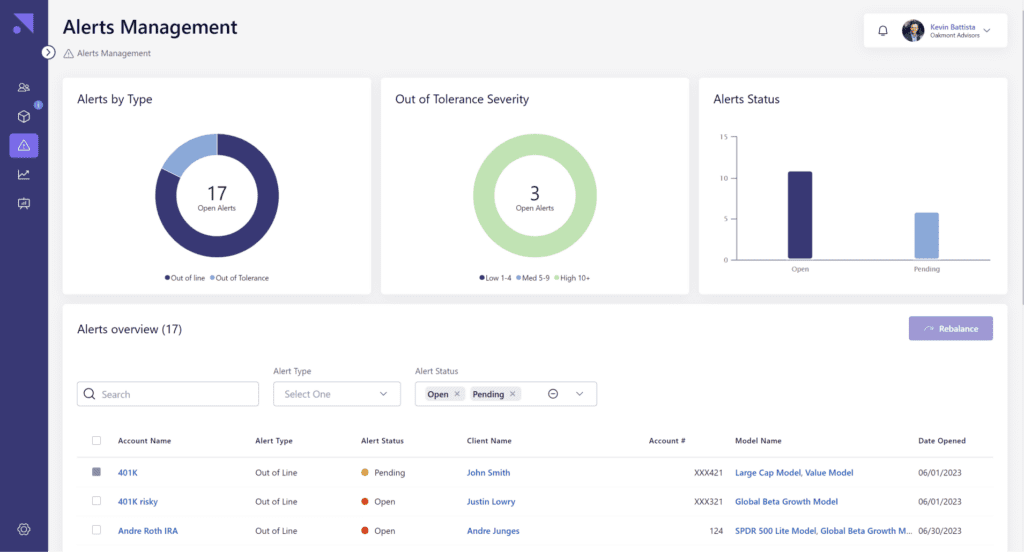Open the models cube sidebar icon
1024x552 pixels.
[24, 117]
